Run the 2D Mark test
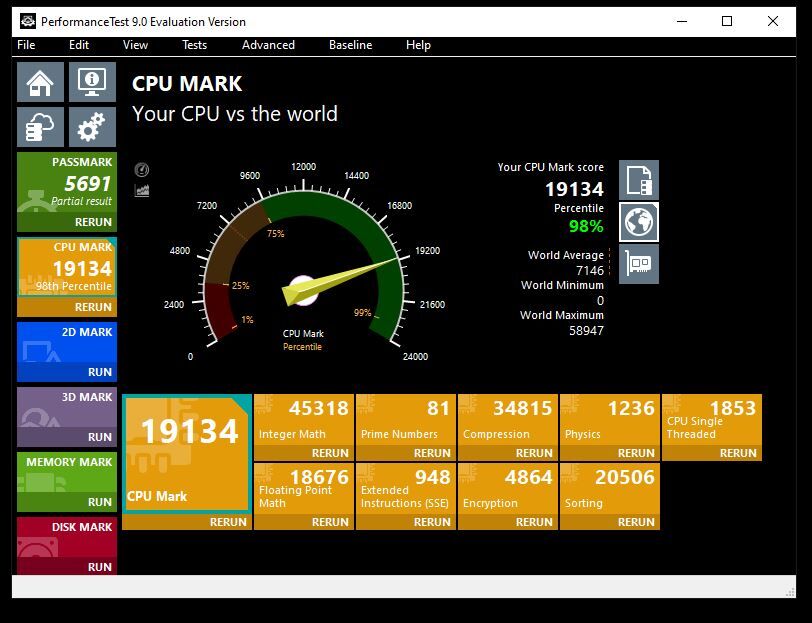 click(67, 372)
